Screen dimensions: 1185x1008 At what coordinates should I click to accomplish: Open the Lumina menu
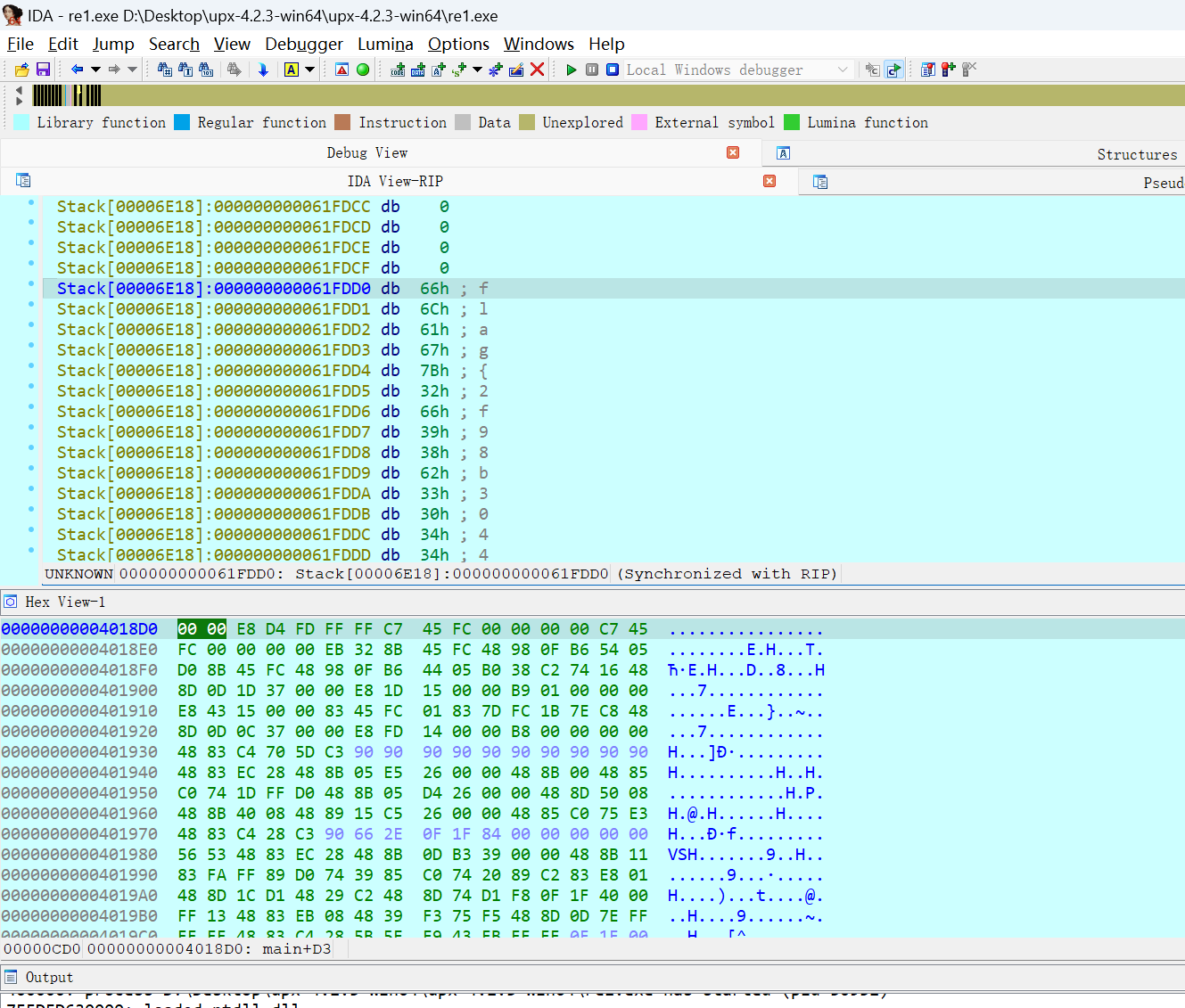[385, 44]
